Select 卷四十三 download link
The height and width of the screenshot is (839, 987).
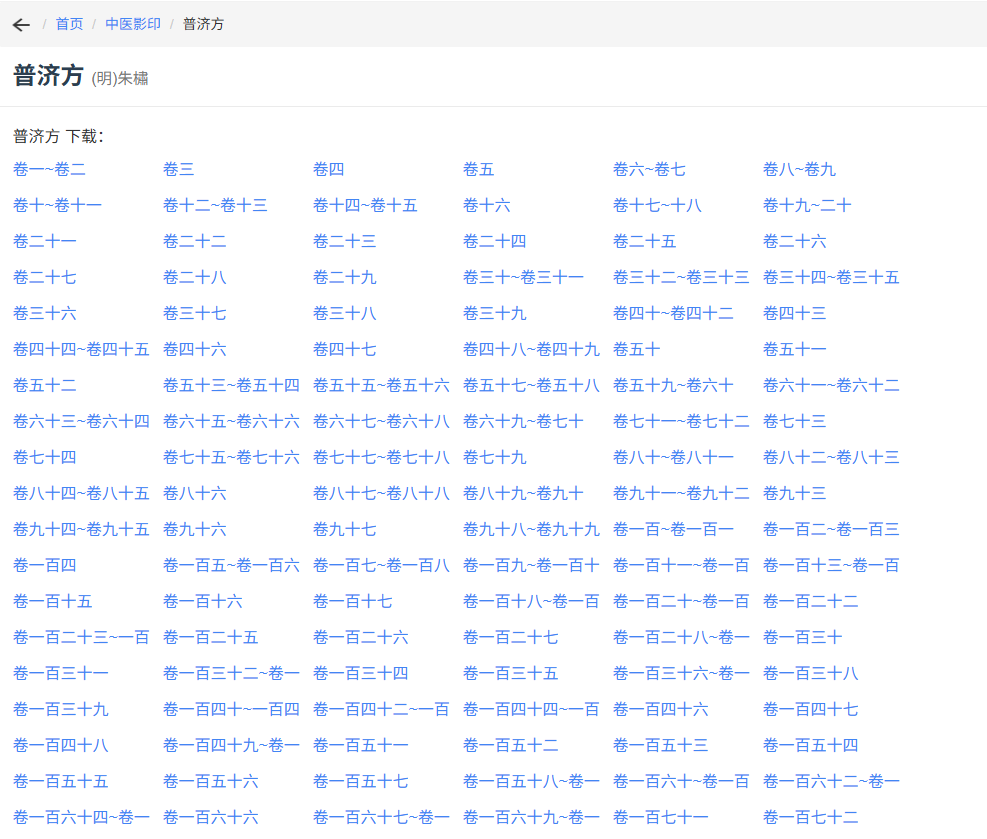pos(794,314)
